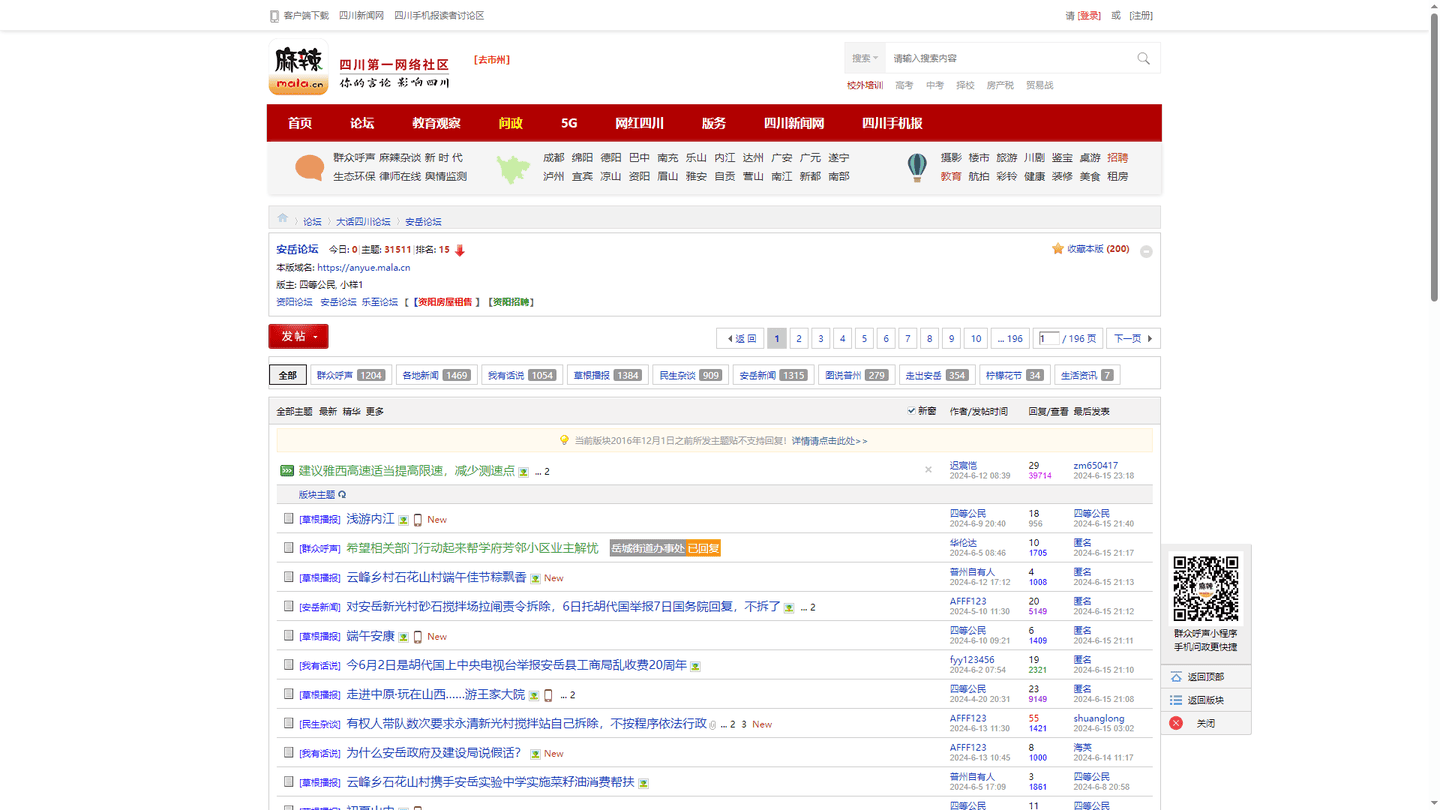Click the thread icon left of 希望相关部门行动起来
Screen dimensions: 1440x810
point(288,548)
